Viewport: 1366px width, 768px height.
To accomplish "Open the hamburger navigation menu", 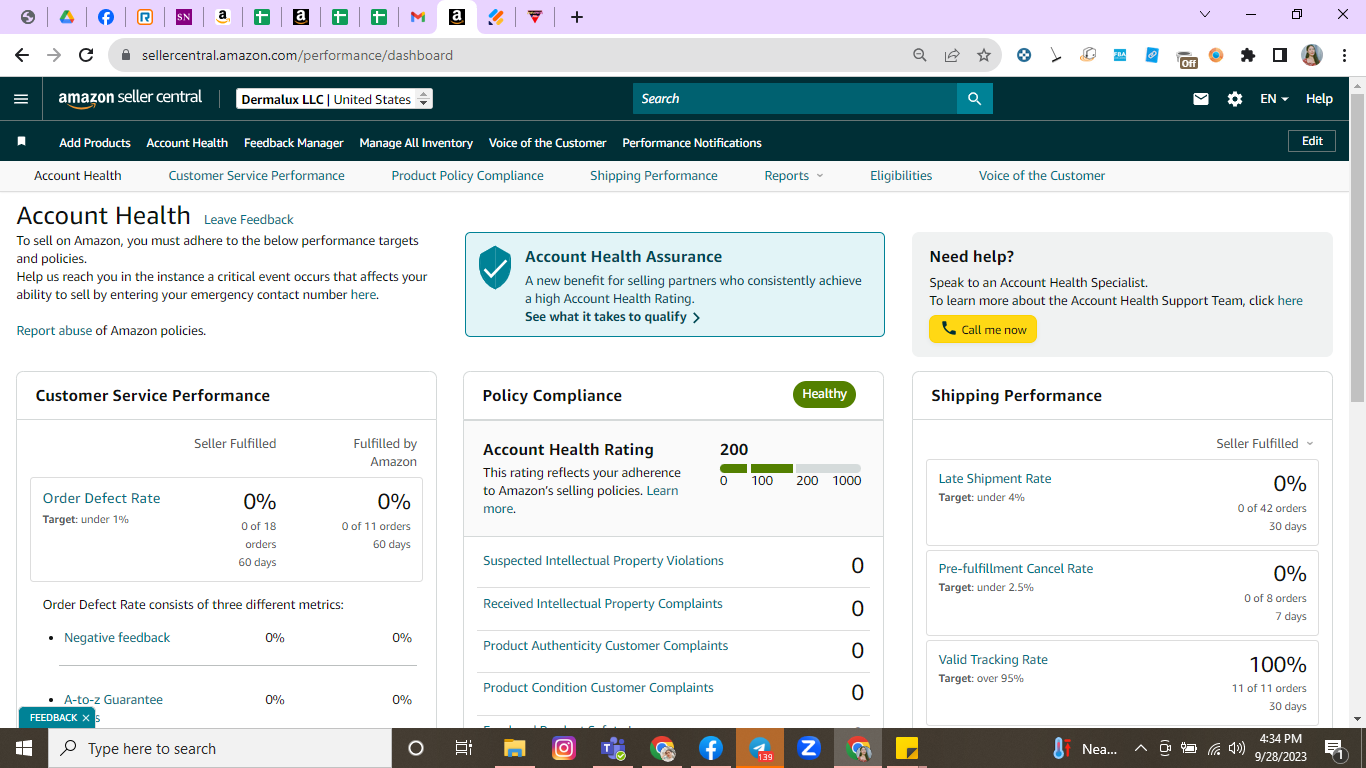I will tap(21, 99).
